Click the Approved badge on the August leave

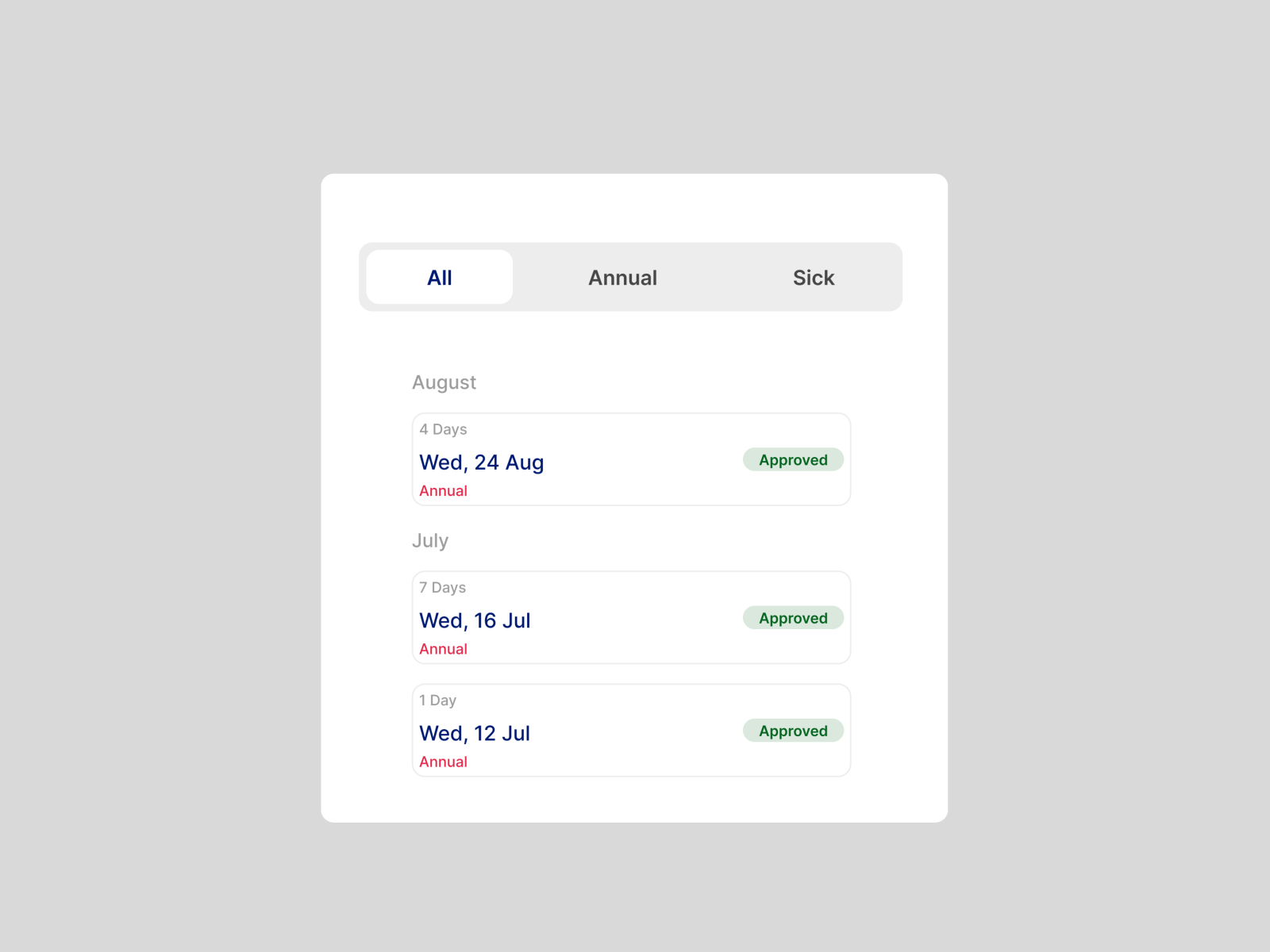coord(792,459)
